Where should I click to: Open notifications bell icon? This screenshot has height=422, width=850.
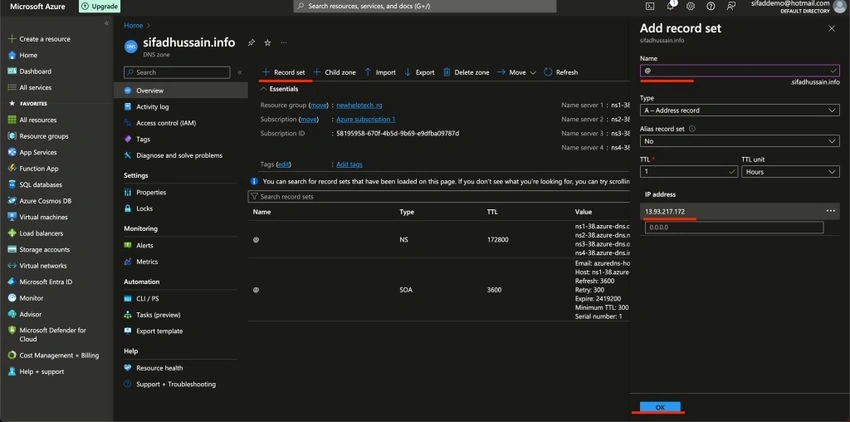click(671, 5)
